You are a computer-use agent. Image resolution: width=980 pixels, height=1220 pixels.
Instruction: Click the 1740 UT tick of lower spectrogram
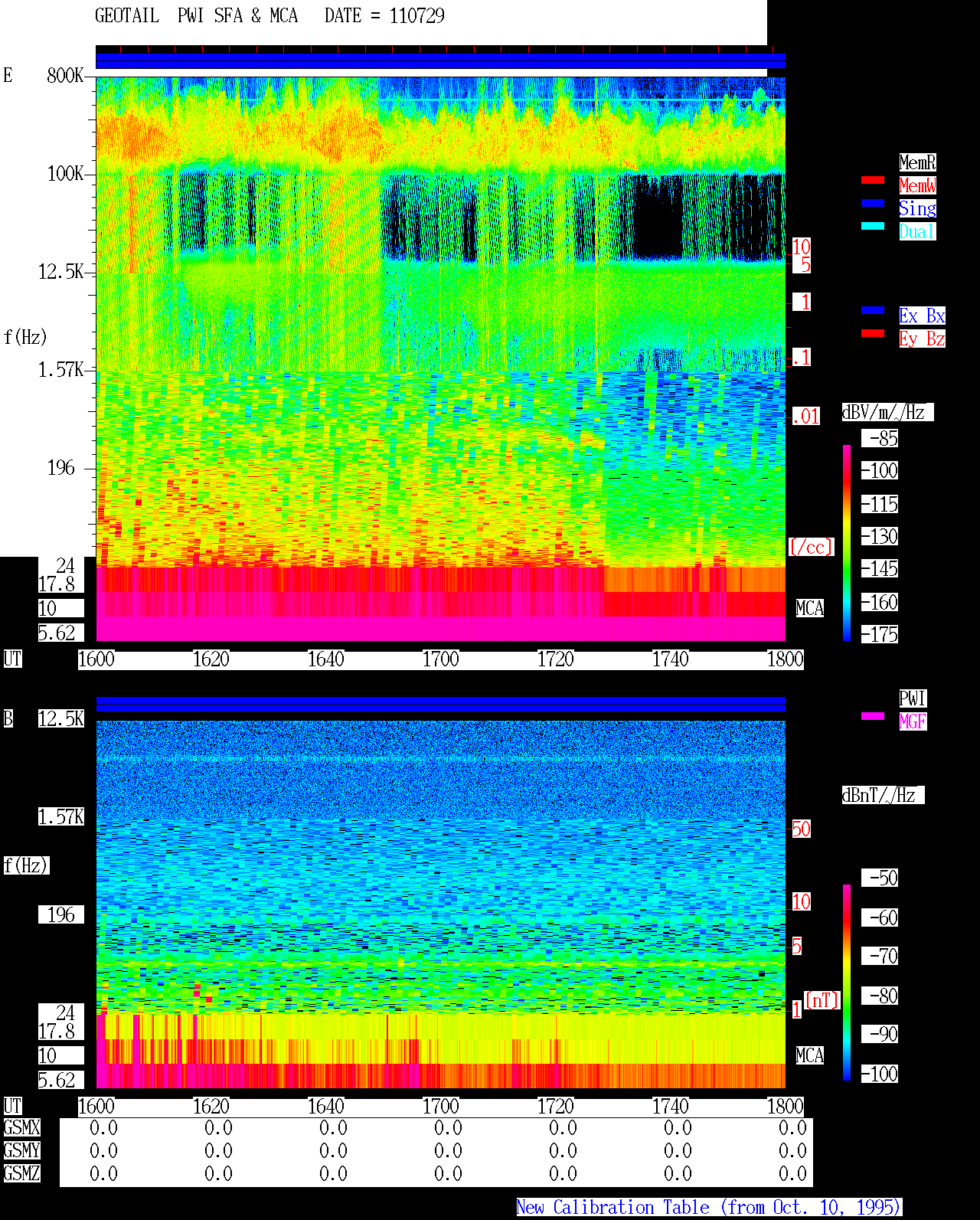pyautogui.click(x=671, y=1107)
